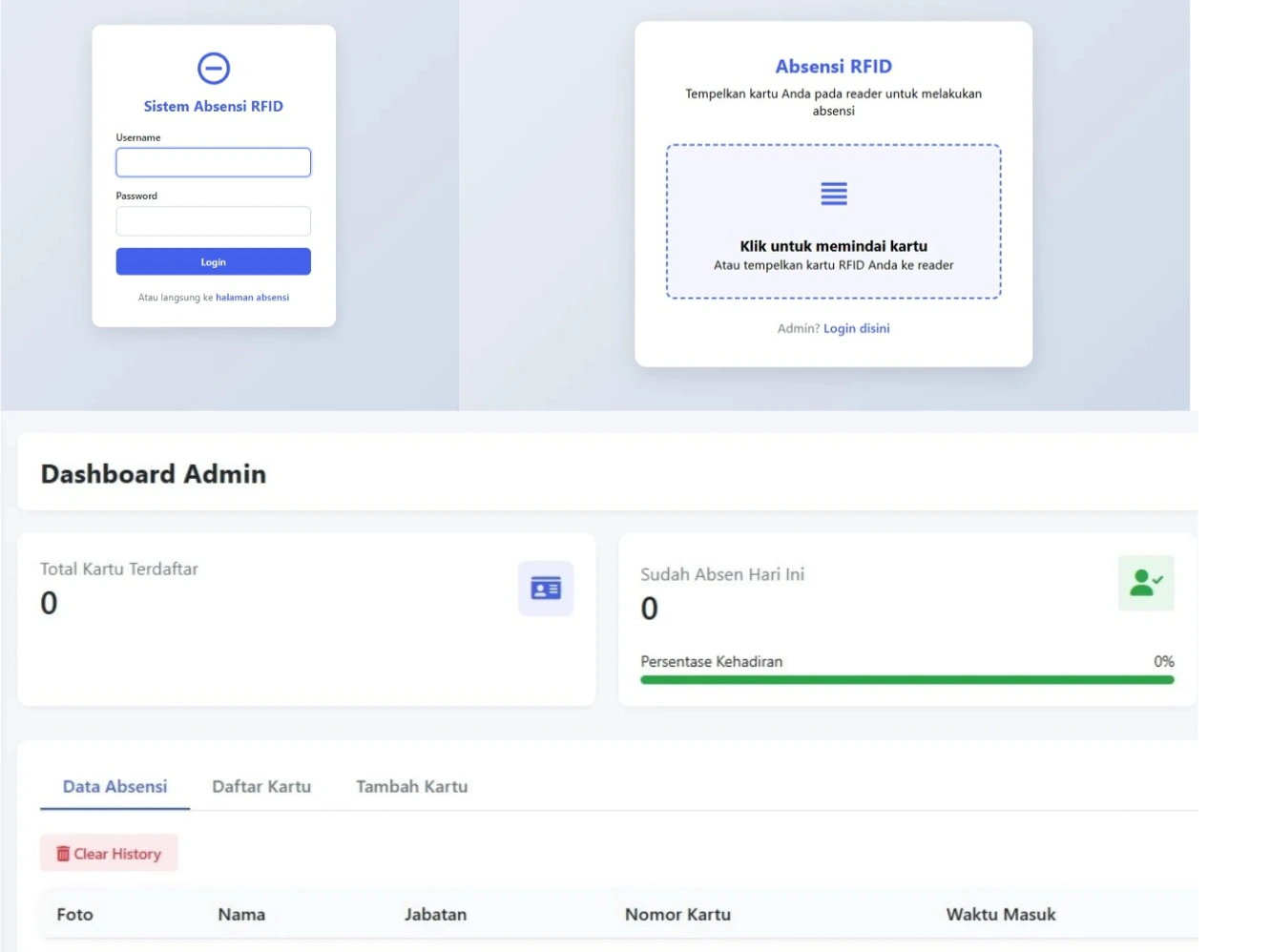Click the Nomor Kartu column header
Screen dimensions: 1270x952
coord(677,915)
